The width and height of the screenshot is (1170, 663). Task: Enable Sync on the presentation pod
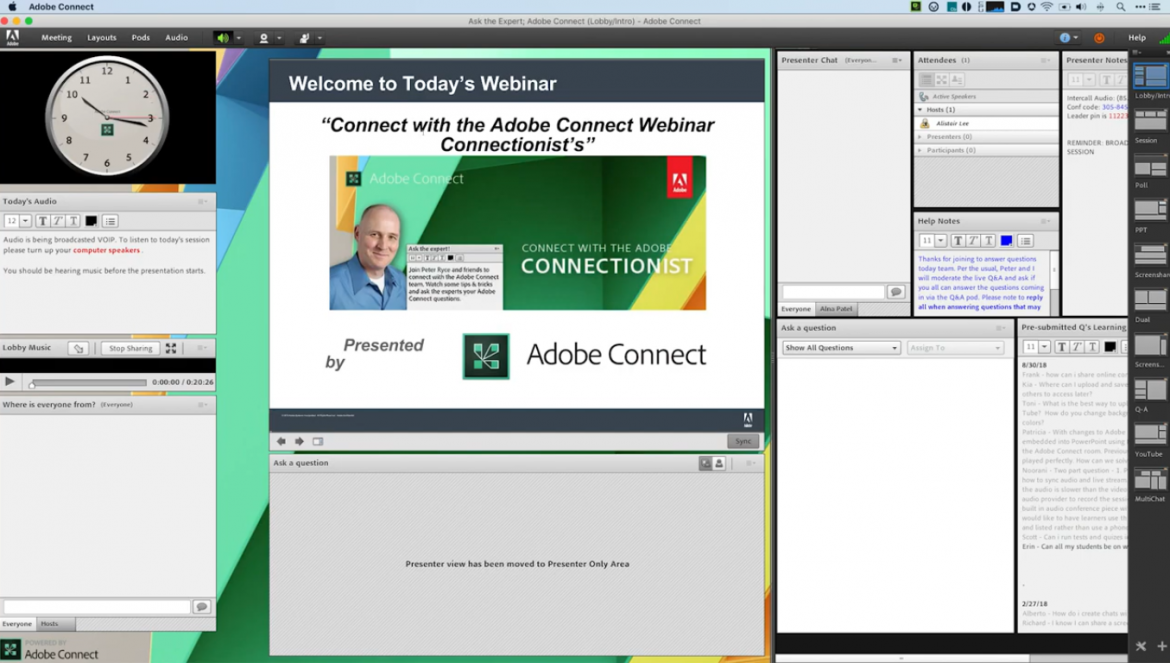click(743, 441)
